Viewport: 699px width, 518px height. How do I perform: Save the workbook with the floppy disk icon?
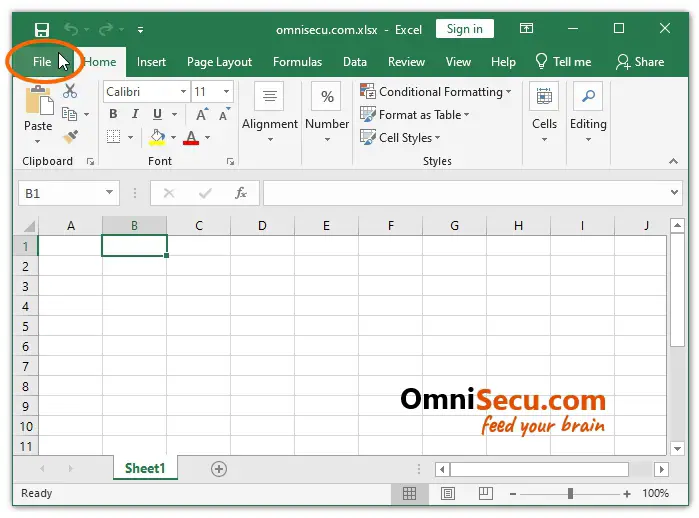[x=42, y=30]
